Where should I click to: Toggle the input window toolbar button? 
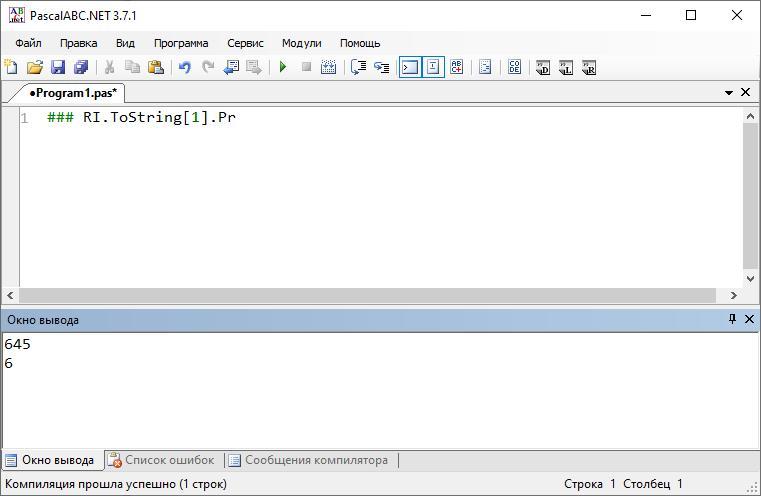(433, 67)
